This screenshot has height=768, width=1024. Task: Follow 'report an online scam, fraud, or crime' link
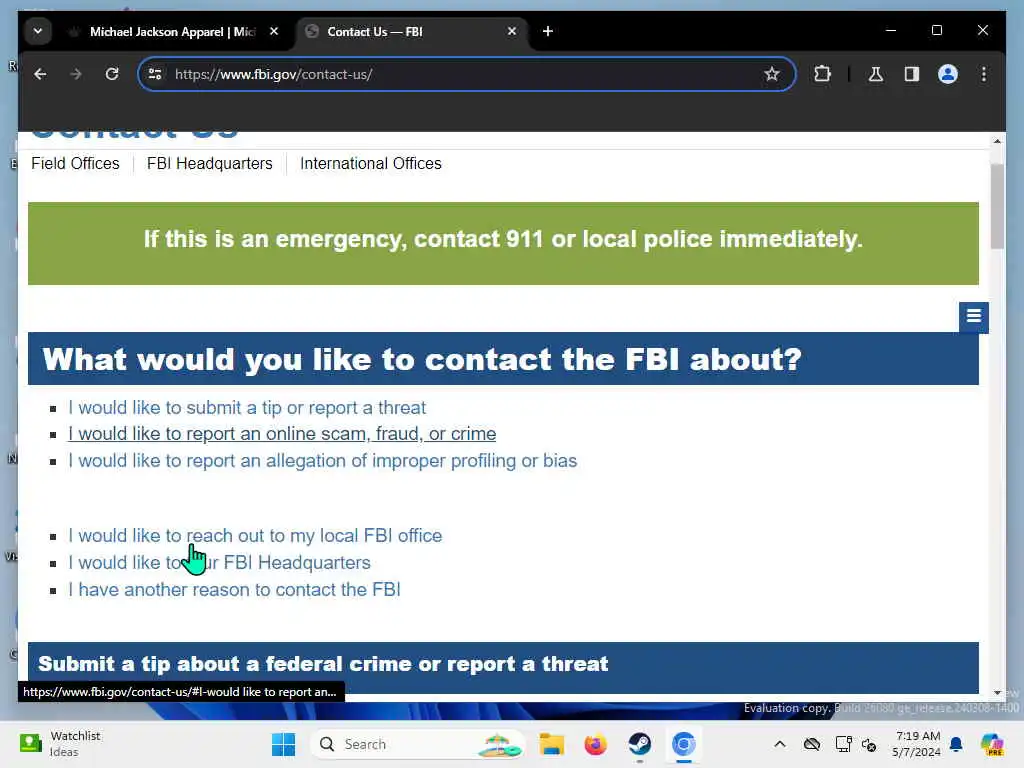282,434
